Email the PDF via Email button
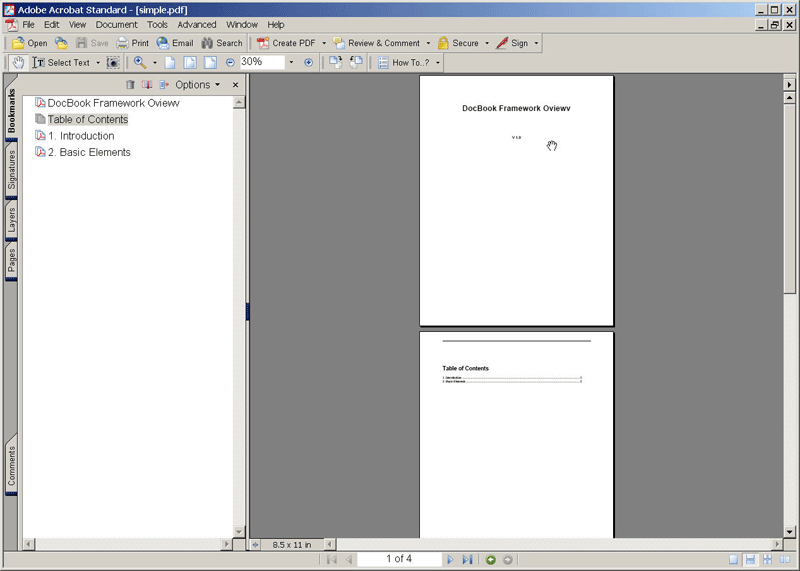The height and width of the screenshot is (571, 800). [175, 43]
